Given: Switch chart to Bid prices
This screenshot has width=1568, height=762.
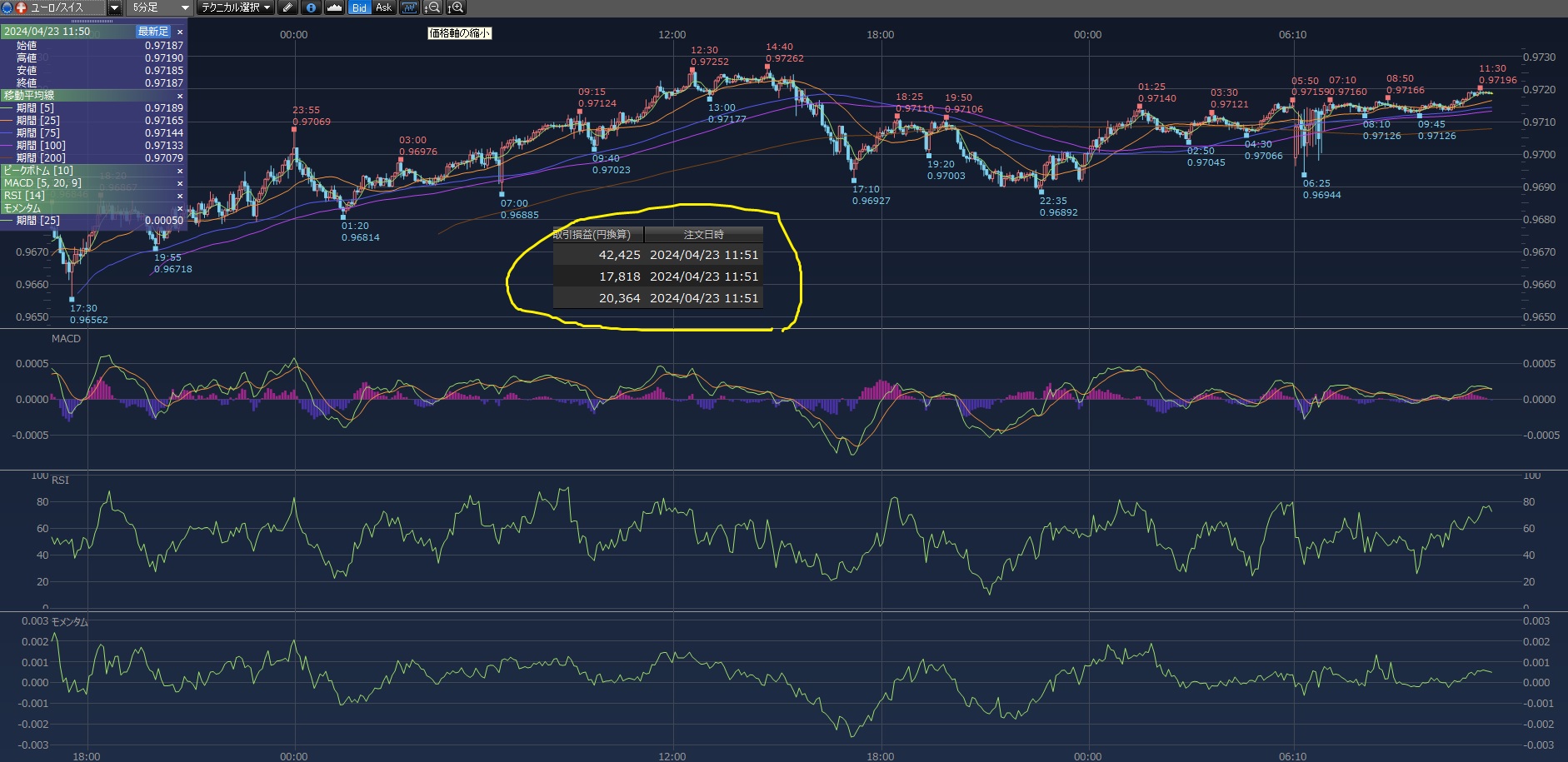Looking at the screenshot, I should click(x=359, y=7).
